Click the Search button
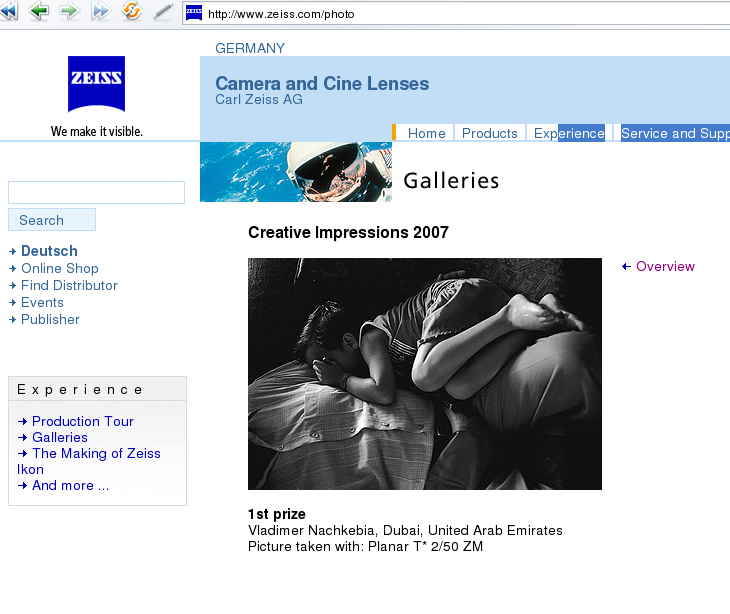The width and height of the screenshot is (730, 614). click(x=52, y=220)
